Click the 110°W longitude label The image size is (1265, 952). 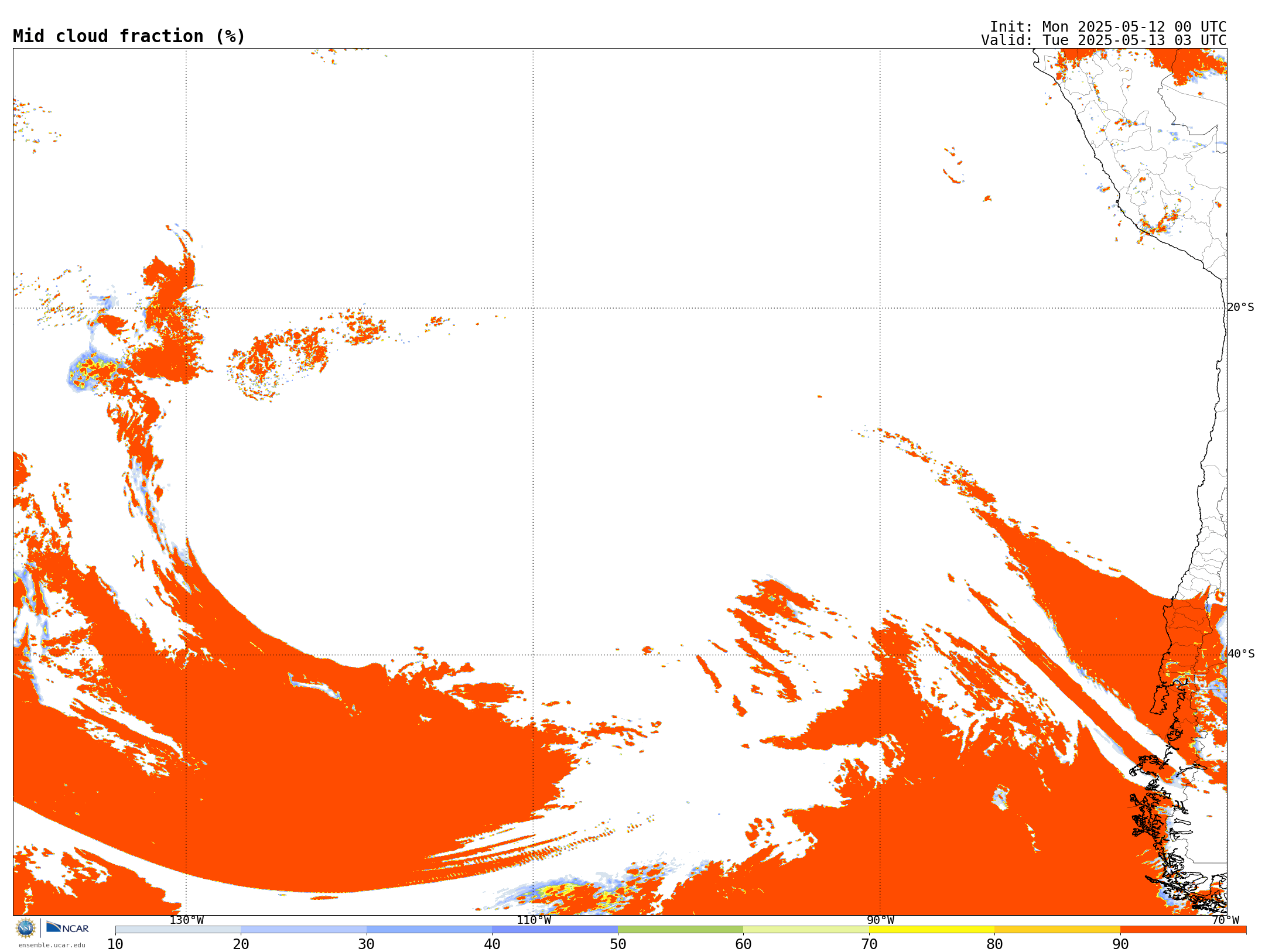(534, 920)
